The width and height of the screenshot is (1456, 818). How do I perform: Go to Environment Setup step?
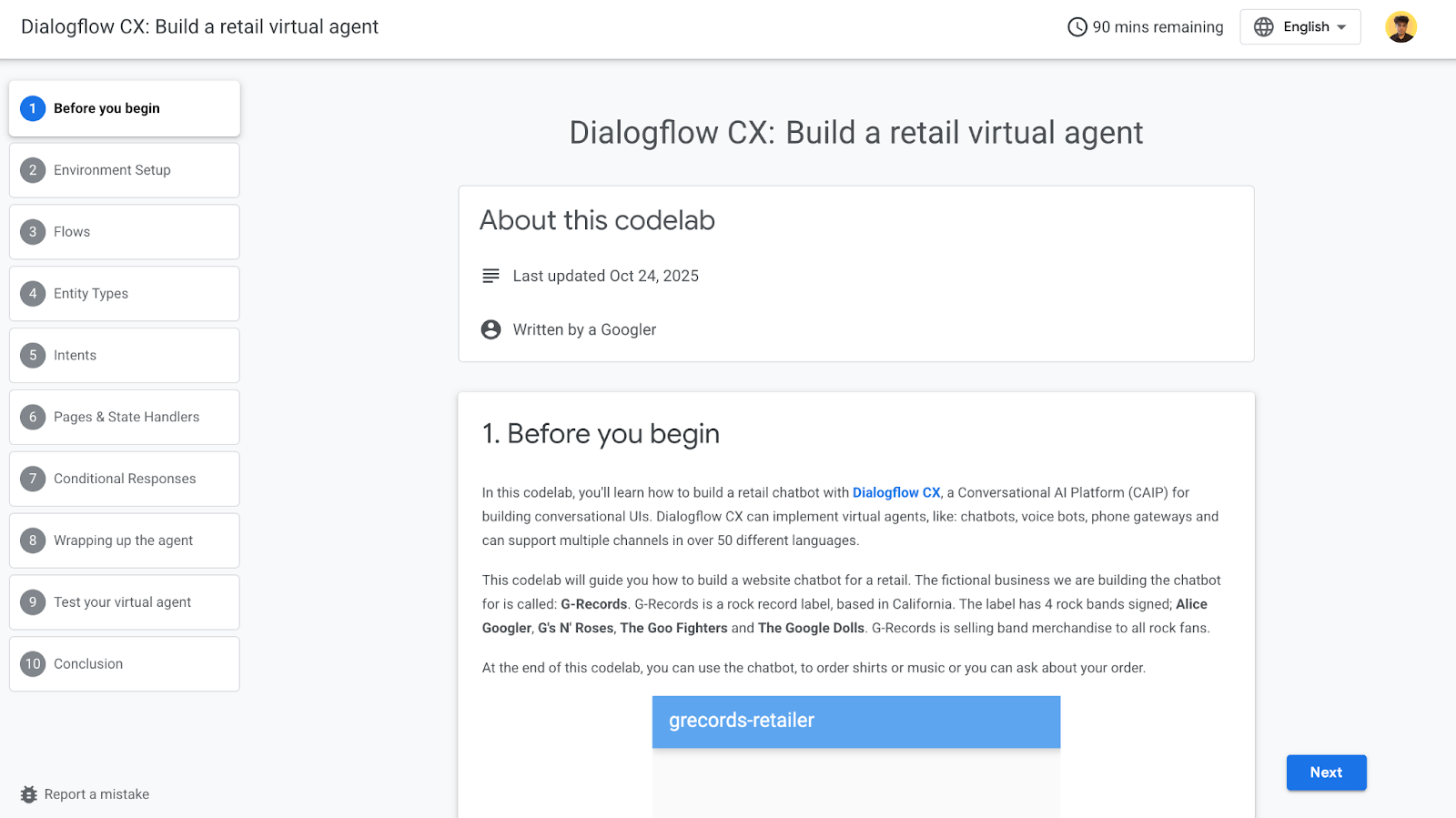pyautogui.click(x=125, y=170)
